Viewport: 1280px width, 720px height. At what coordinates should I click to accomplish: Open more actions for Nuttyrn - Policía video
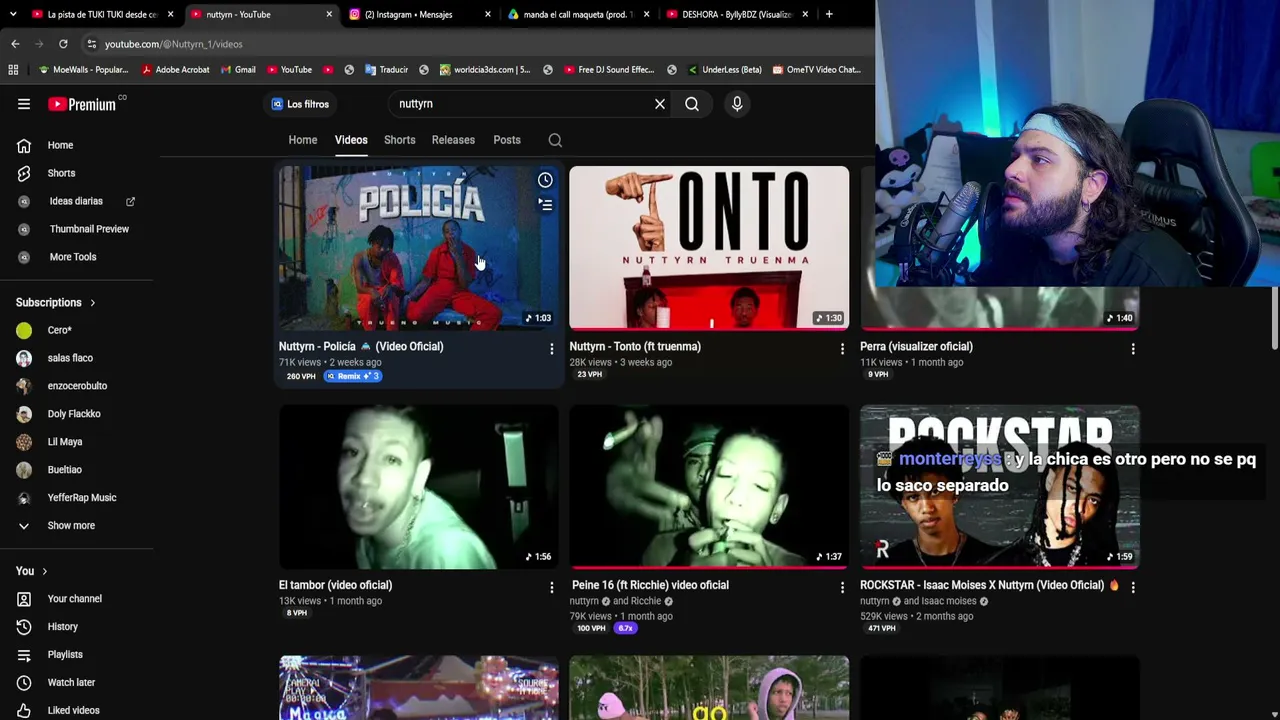tap(551, 349)
